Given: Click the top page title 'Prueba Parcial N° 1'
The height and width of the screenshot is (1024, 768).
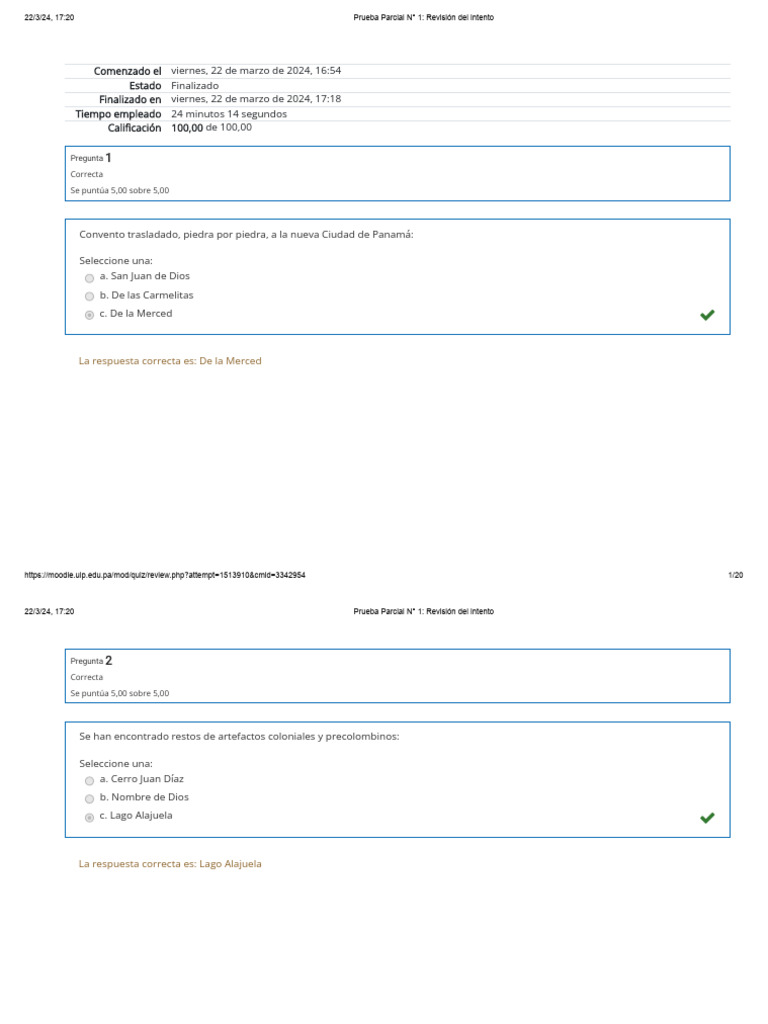Looking at the screenshot, I should click(424, 17).
